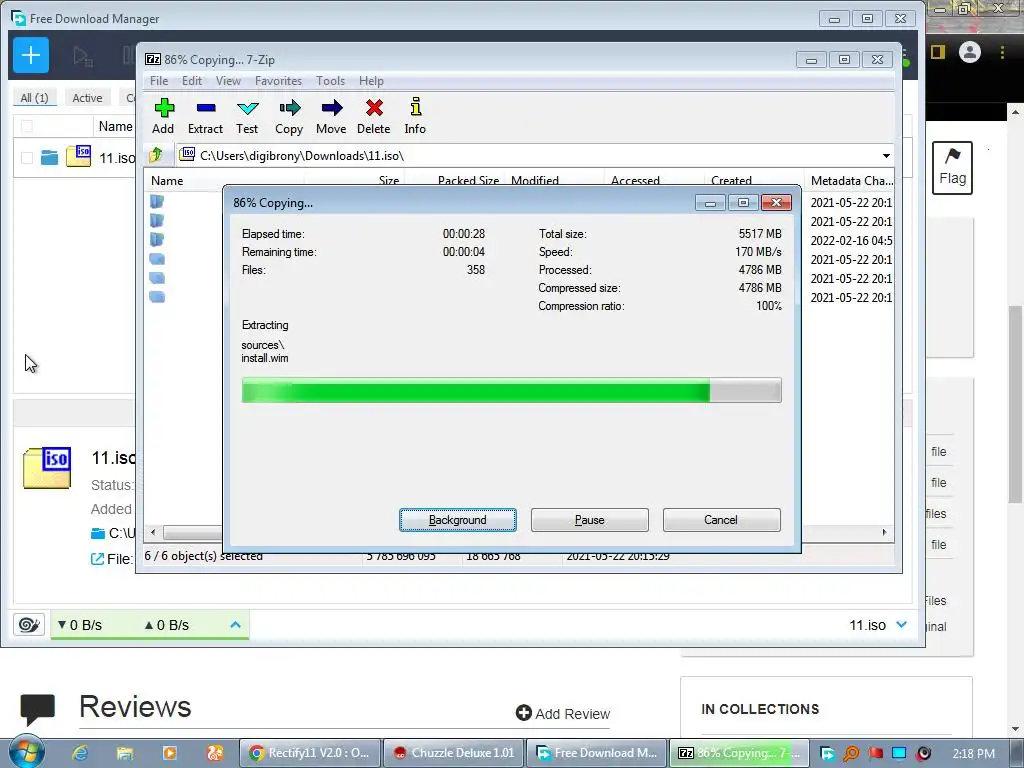
Task: Click the Add icon in 7-Zip toolbar
Action: (164, 108)
